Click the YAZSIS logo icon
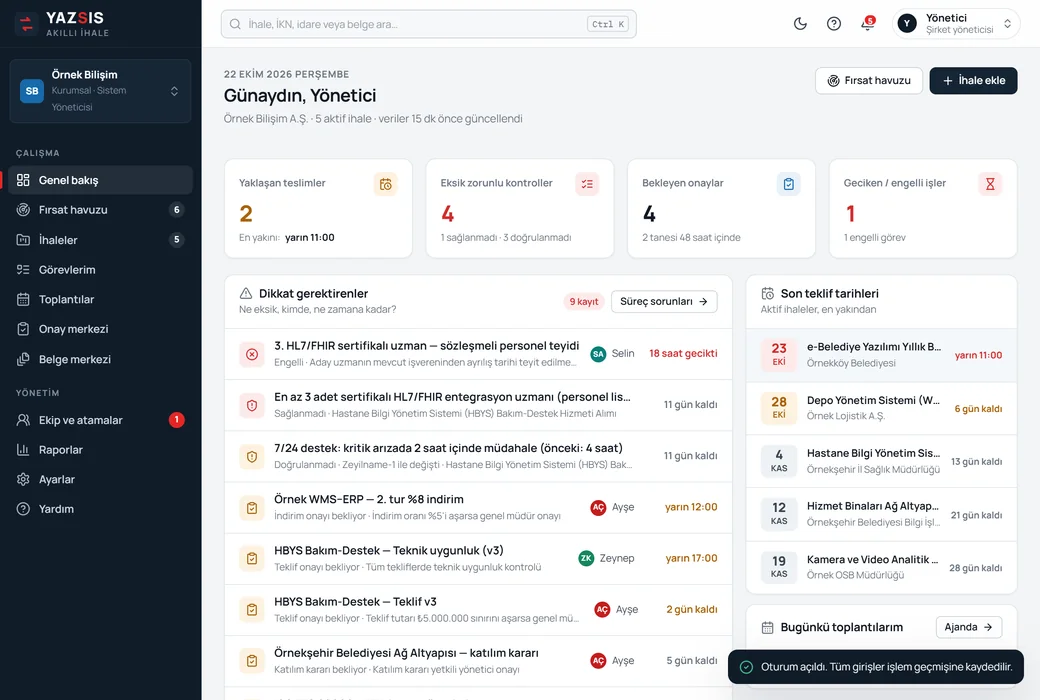The width and height of the screenshot is (1040, 700). pyautogui.click(x=27, y=24)
